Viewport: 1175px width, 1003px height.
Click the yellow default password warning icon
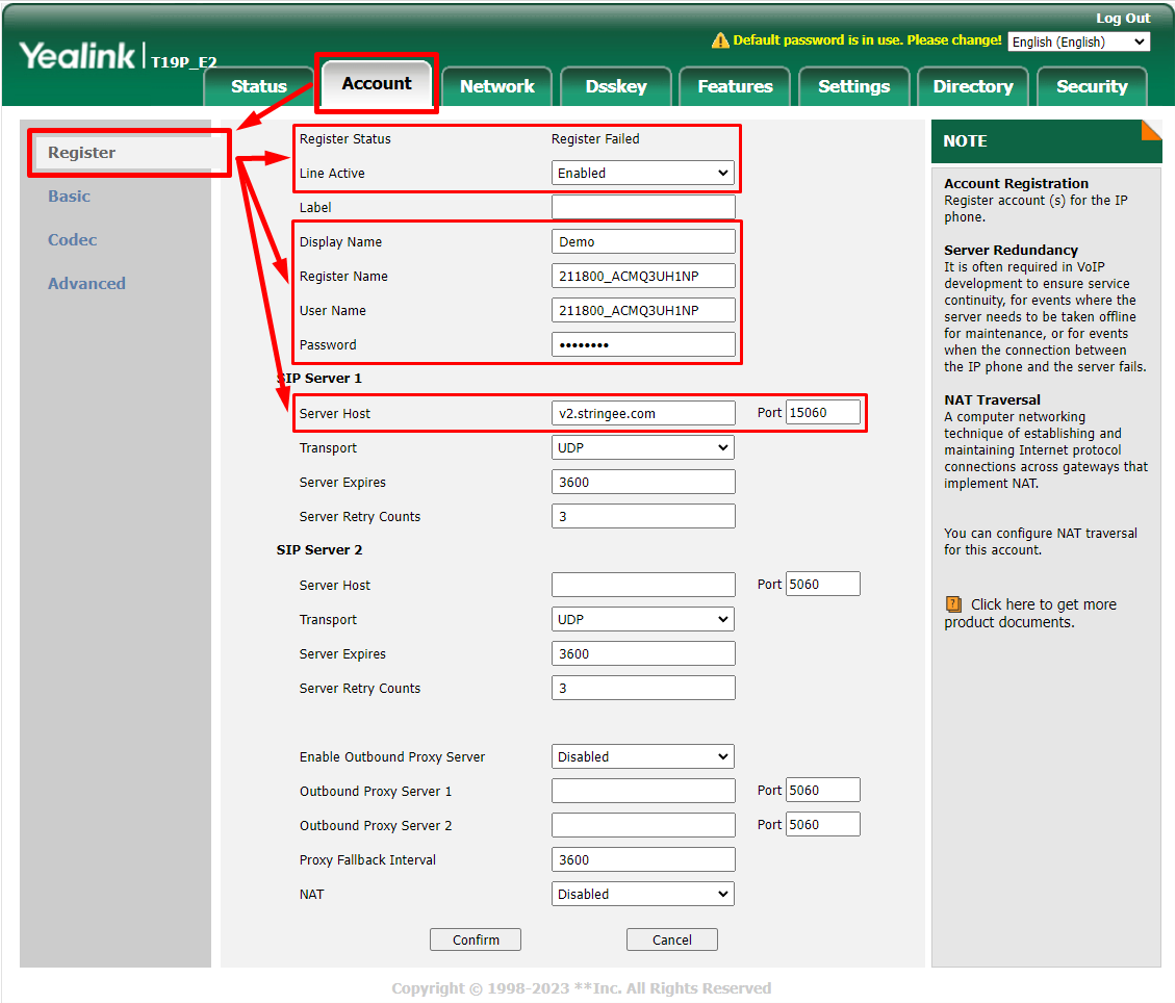[720, 41]
